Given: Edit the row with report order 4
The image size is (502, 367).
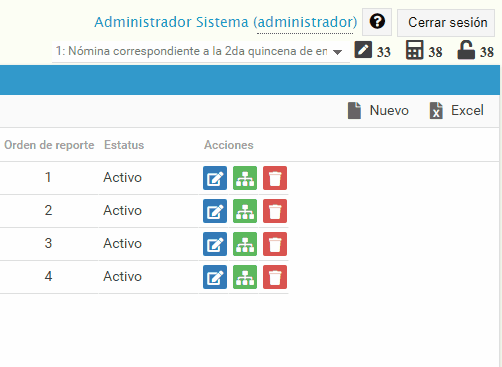Looking at the screenshot, I should 215,277.
